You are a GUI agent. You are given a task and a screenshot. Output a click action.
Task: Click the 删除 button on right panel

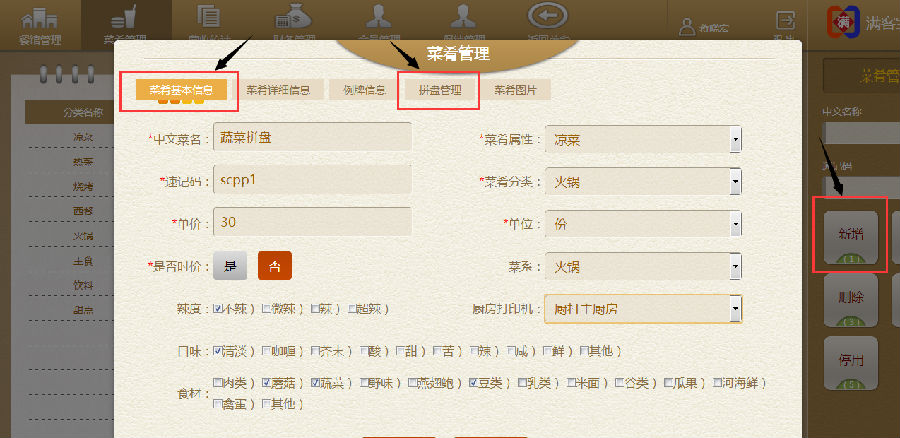click(851, 299)
